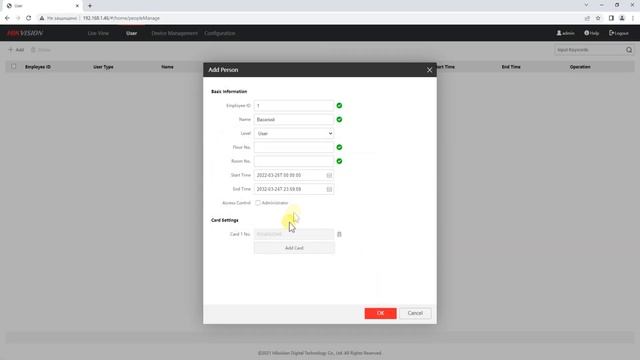640x360 pixels.
Task: Tick the Administrator checkbox
Action: coord(258,203)
